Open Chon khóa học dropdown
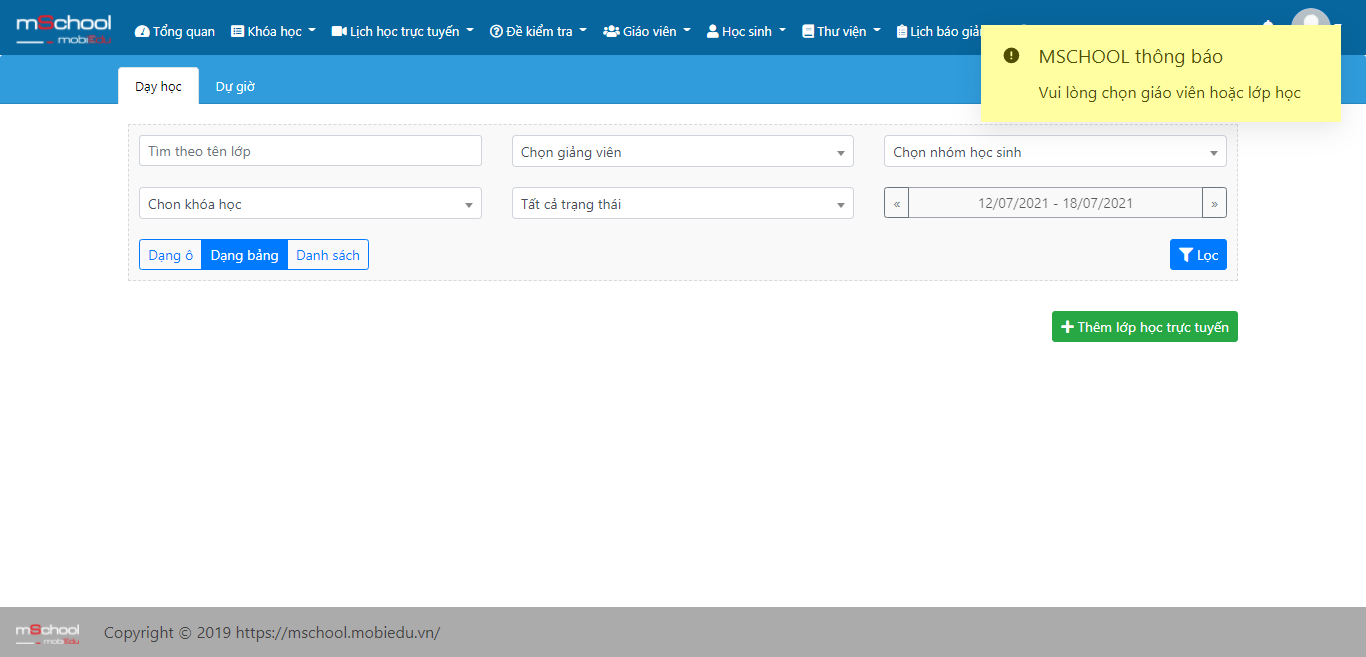The image size is (1366, 657). point(310,204)
